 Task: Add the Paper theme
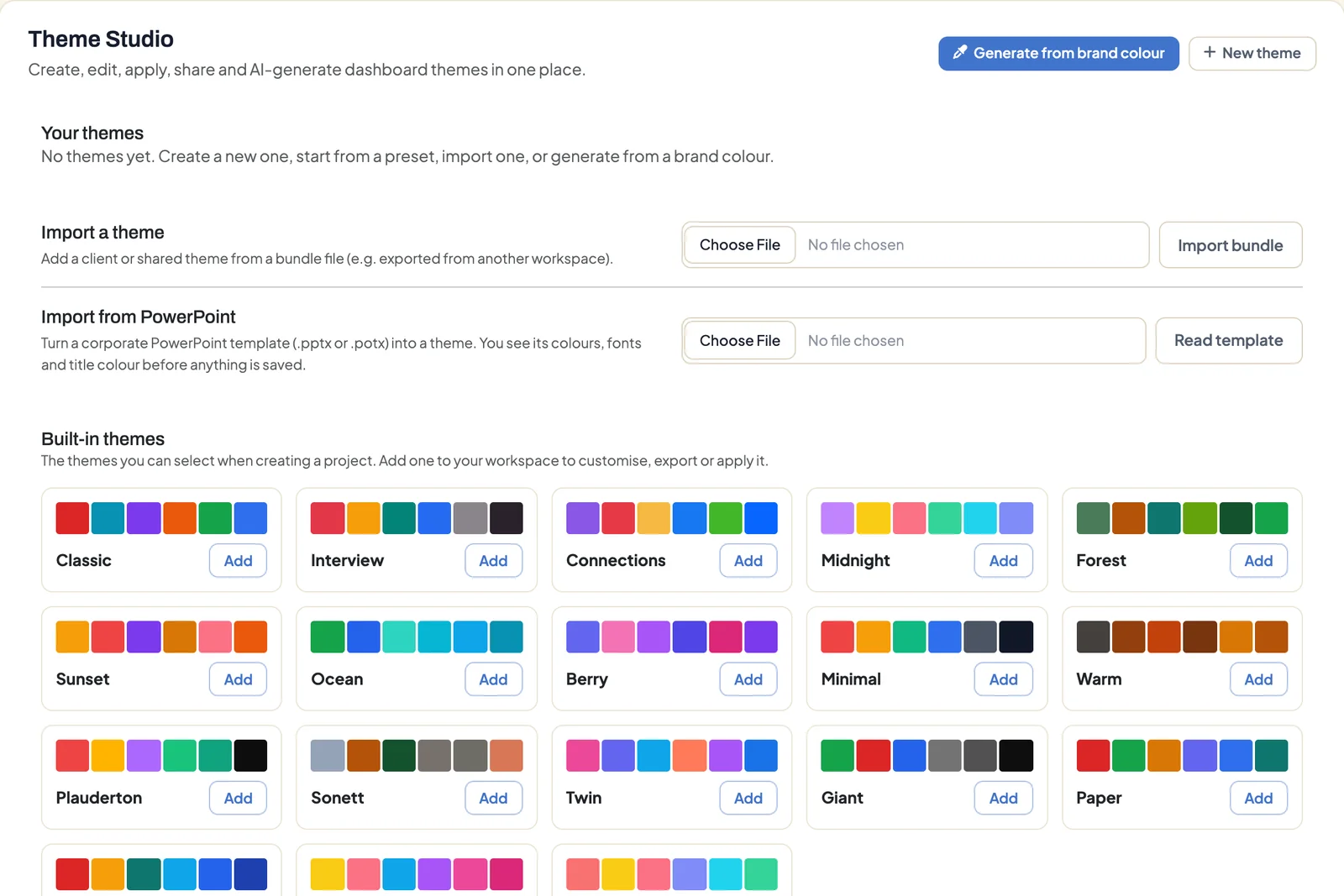coord(1258,798)
